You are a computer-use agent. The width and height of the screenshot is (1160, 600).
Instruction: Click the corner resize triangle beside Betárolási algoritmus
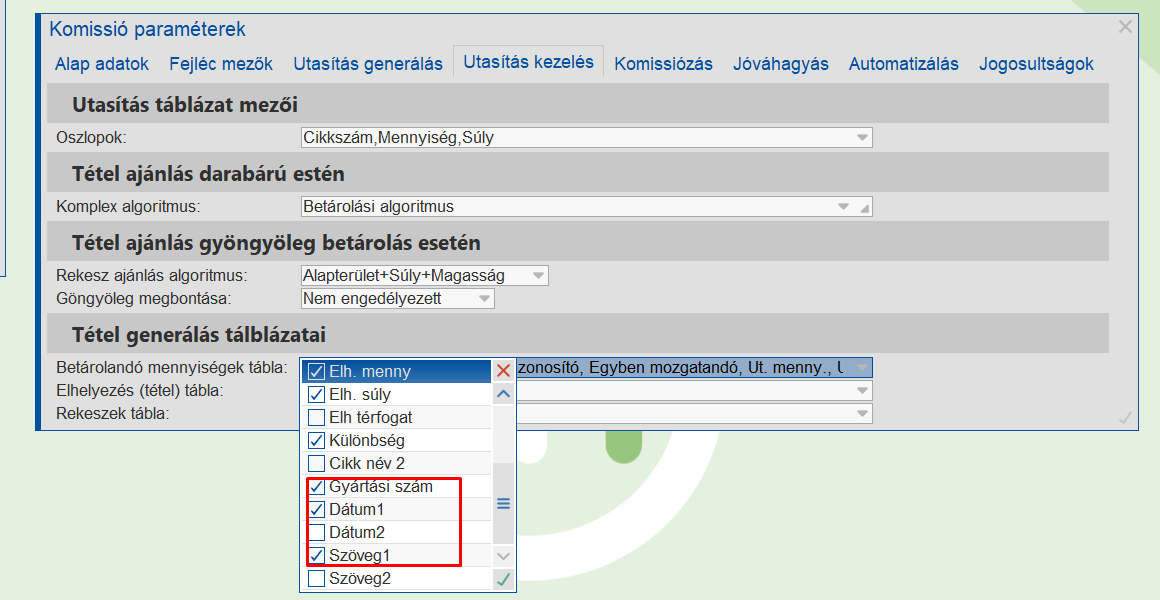point(864,207)
